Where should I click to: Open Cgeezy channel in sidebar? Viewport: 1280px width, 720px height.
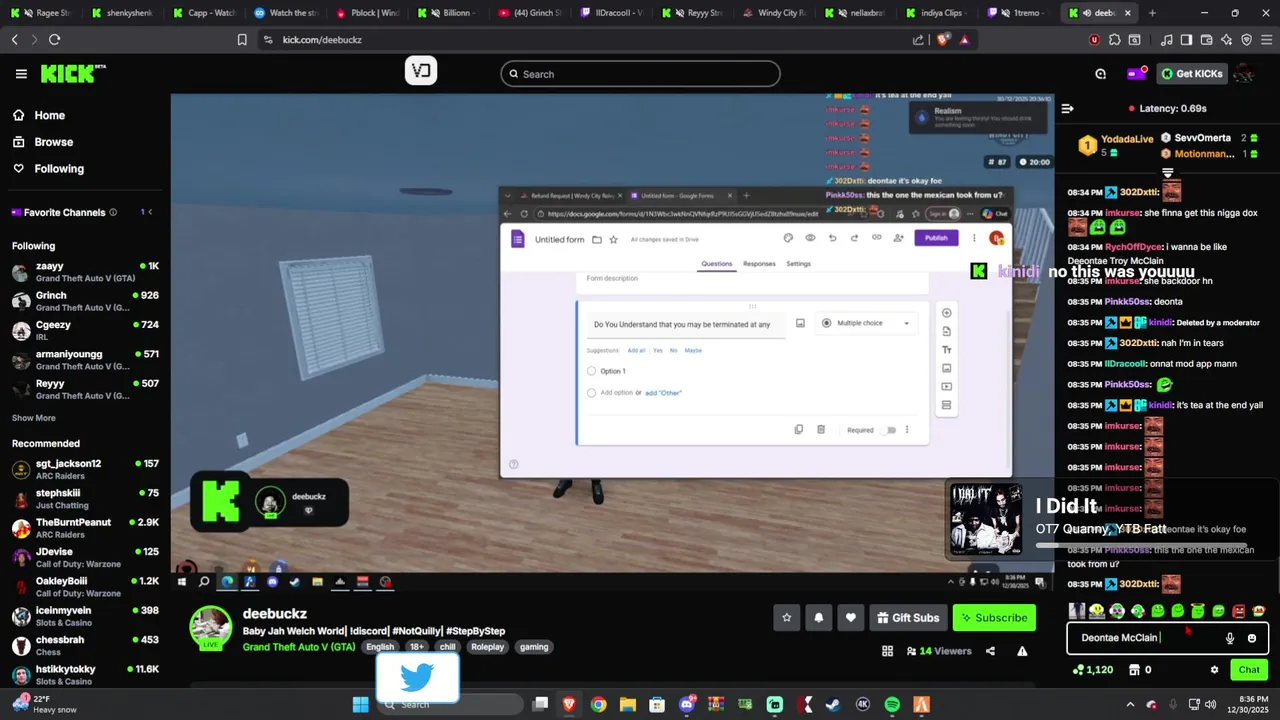coord(85,331)
